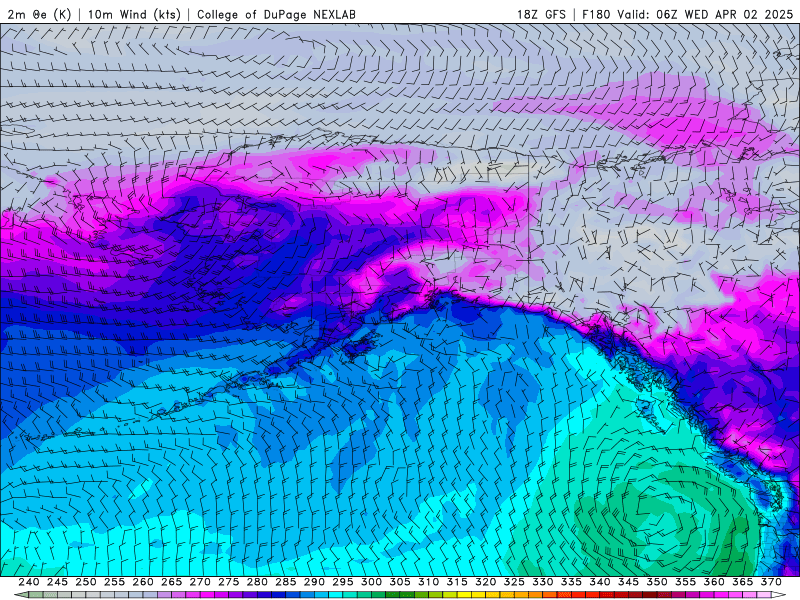Click the 315 value on the color scale

[457, 582]
